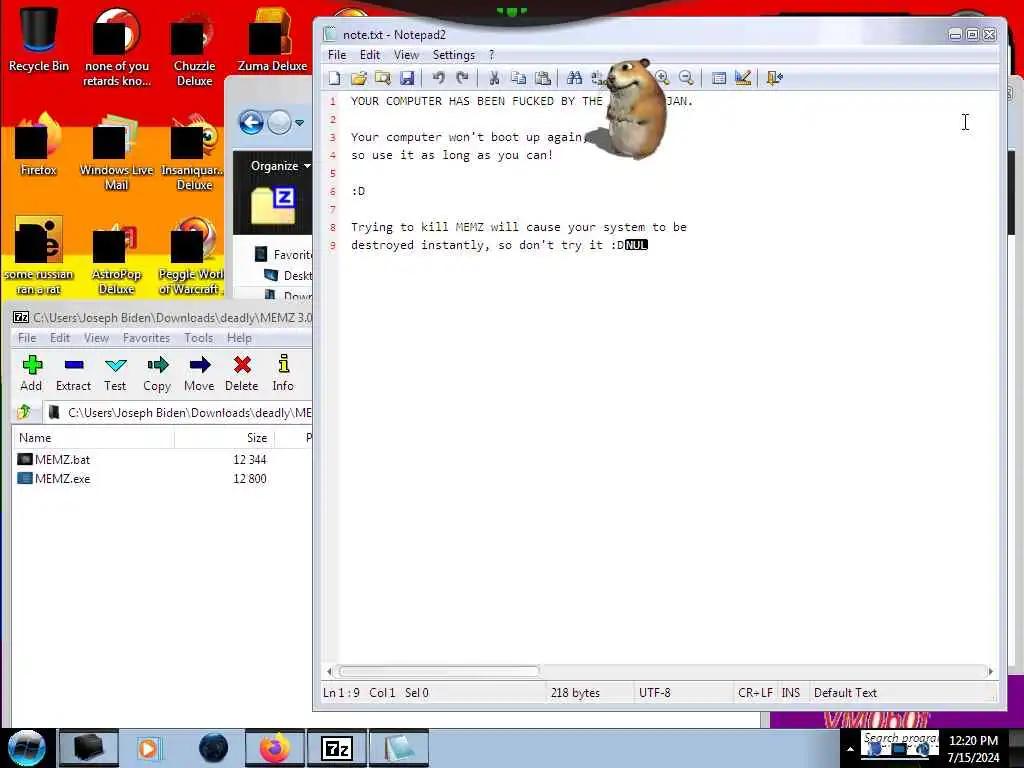Click the Copy icon in Notepad2 toolbar
1024x768 pixels.
[x=519, y=78]
